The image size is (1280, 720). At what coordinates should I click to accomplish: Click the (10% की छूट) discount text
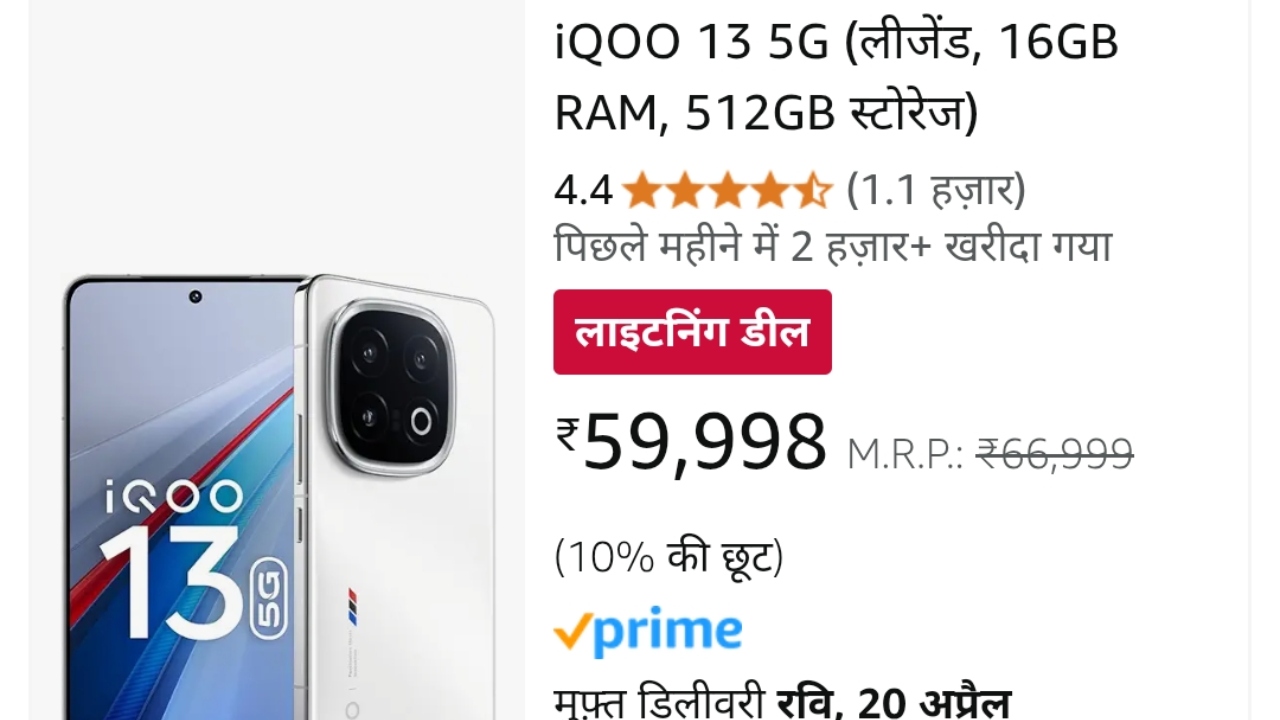click(669, 558)
